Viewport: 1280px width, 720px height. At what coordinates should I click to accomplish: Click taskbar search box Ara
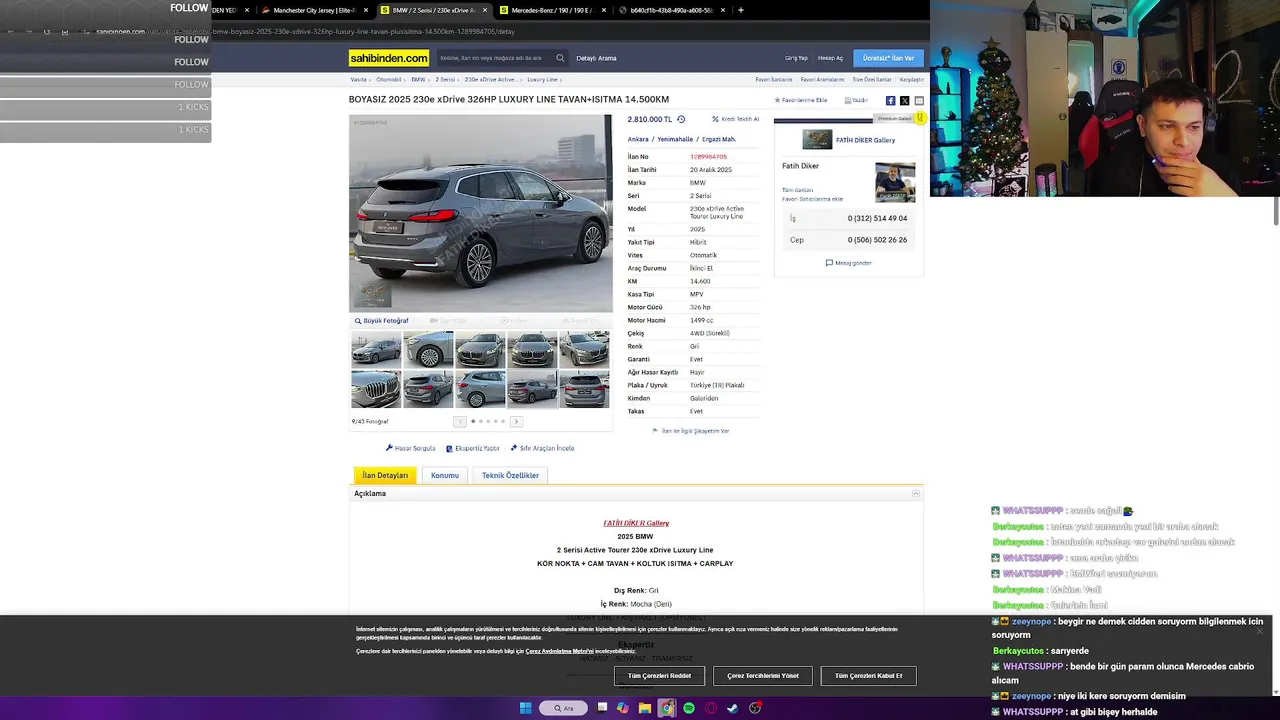coord(563,708)
